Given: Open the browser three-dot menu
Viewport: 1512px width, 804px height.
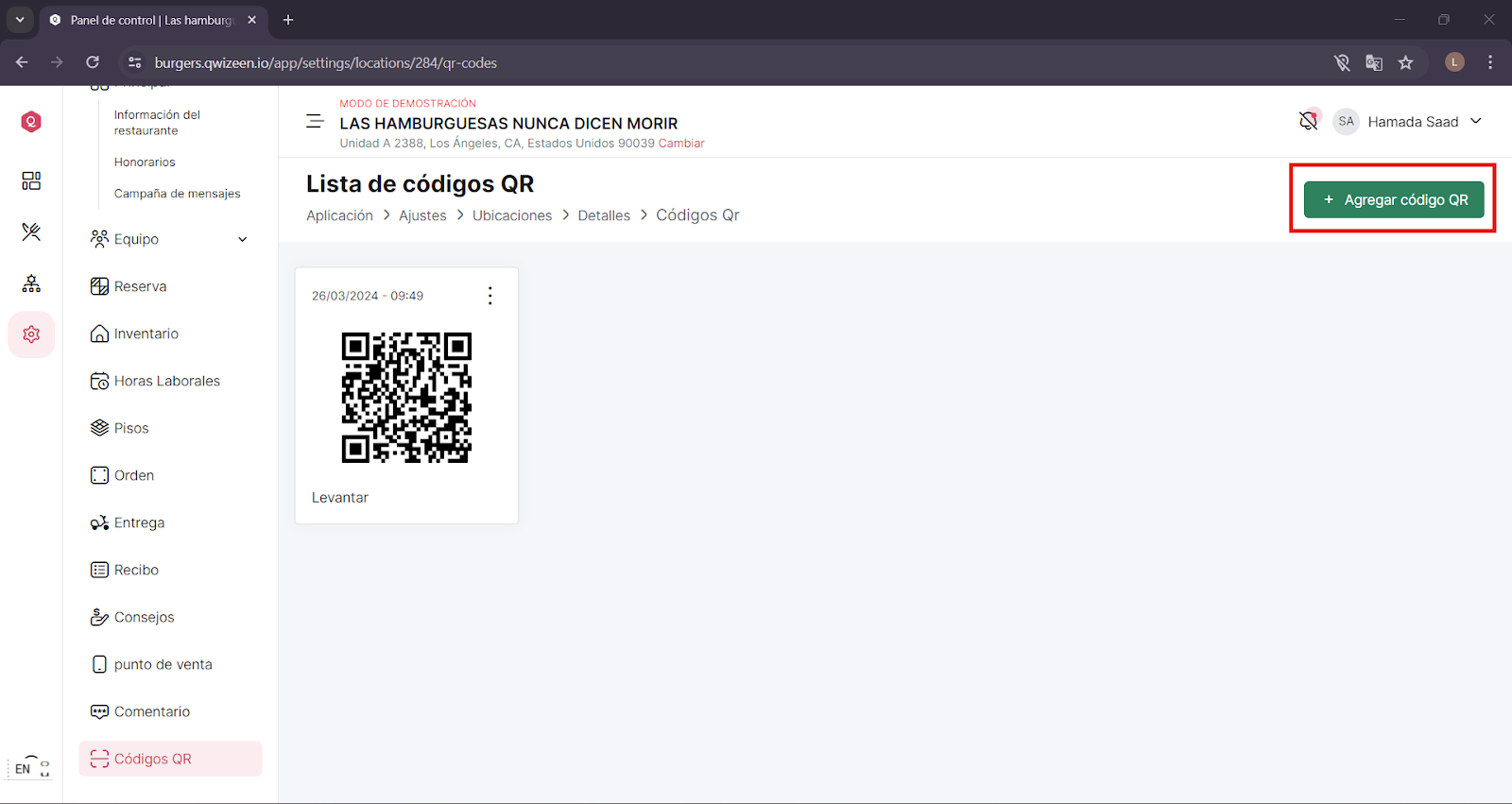Looking at the screenshot, I should [1490, 62].
